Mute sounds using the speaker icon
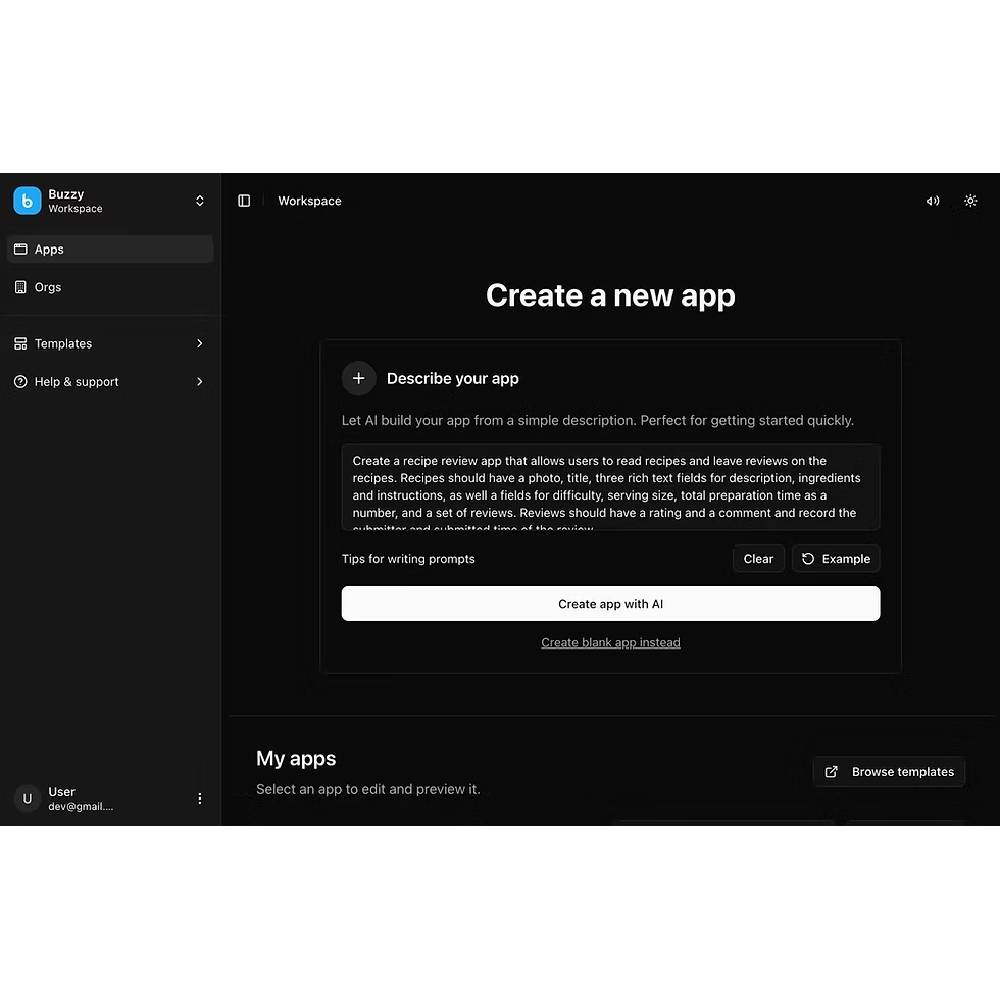Image resolution: width=1000 pixels, height=1000 pixels. pos(932,200)
